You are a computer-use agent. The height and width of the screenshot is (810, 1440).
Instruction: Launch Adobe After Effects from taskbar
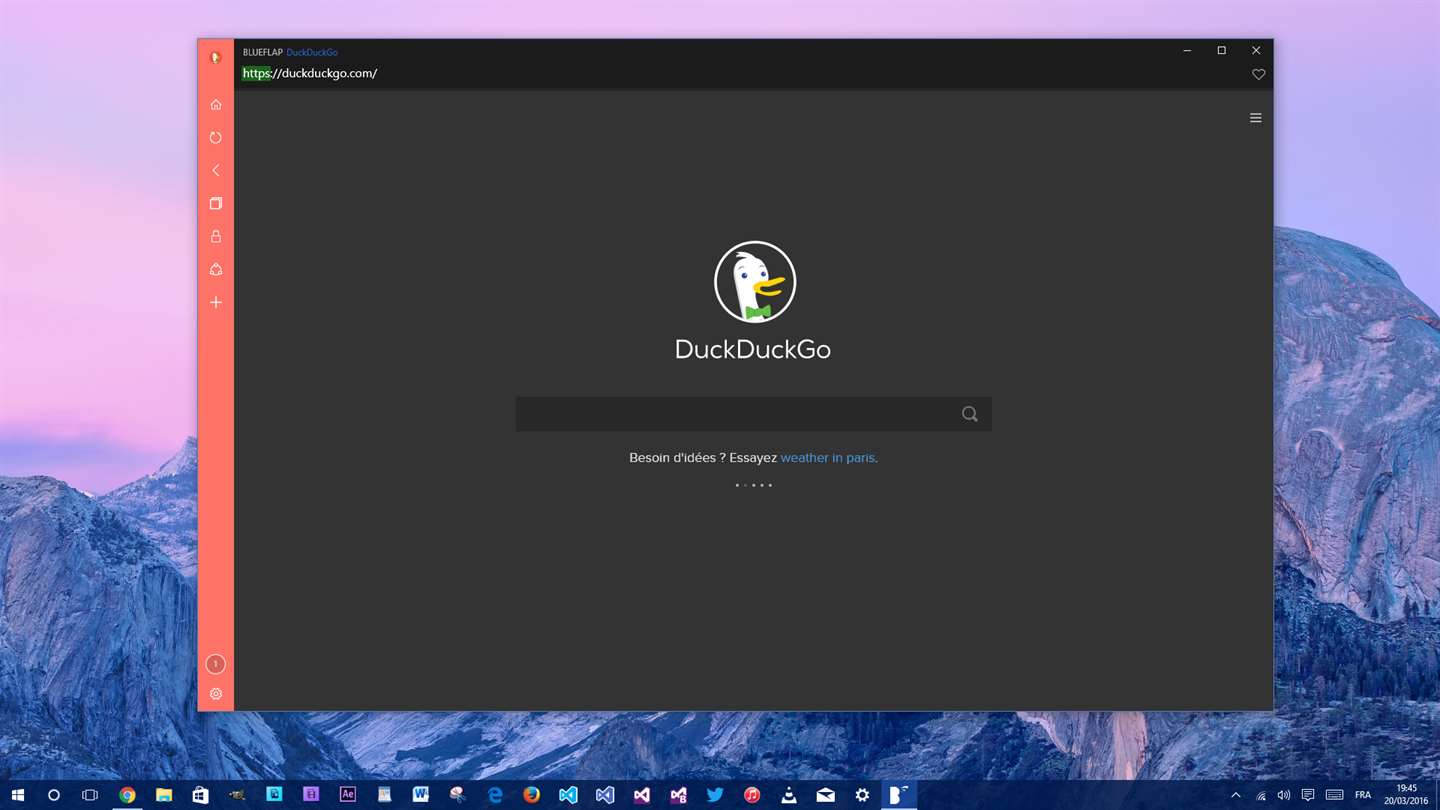click(x=347, y=795)
